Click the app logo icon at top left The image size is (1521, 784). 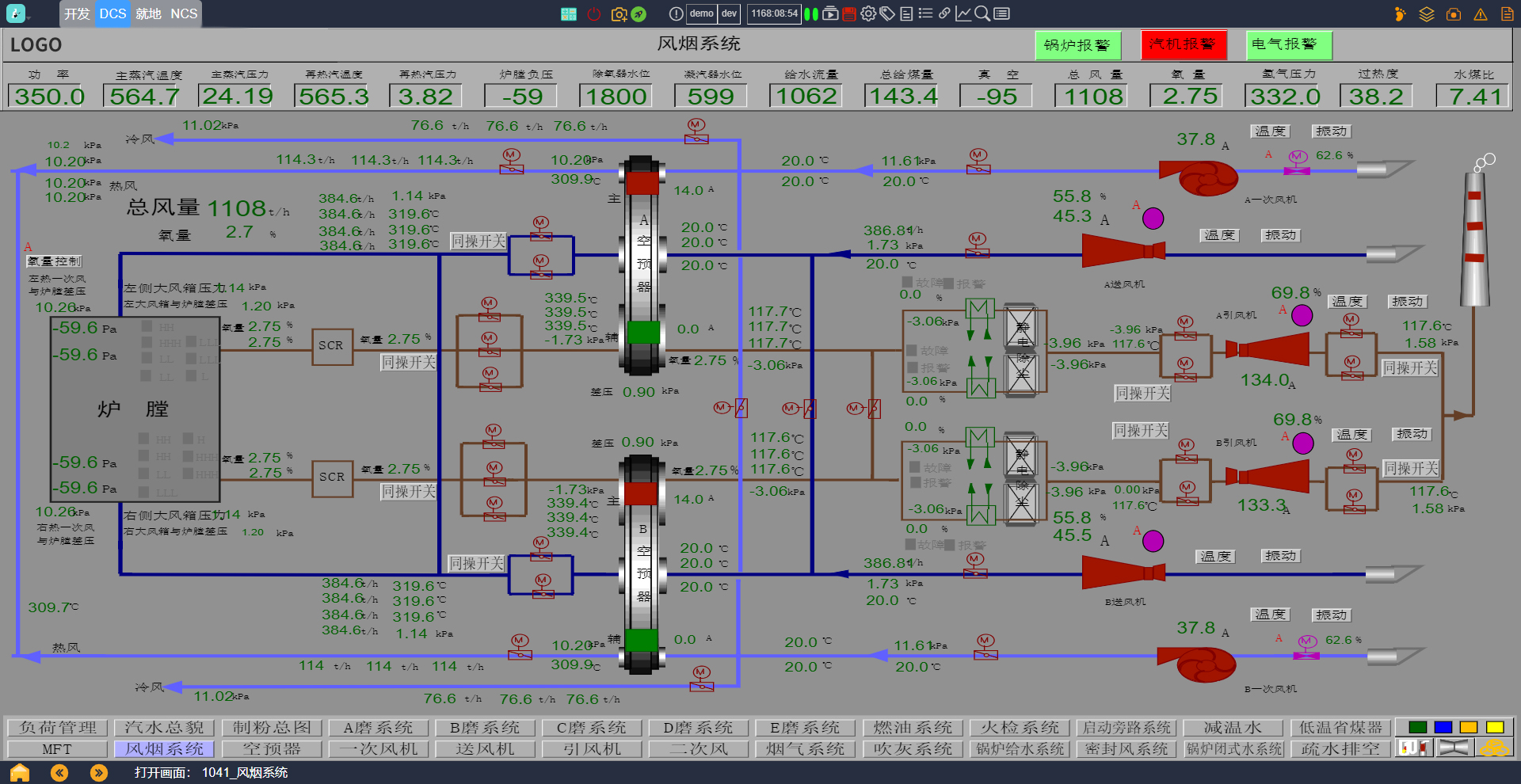click(x=16, y=13)
